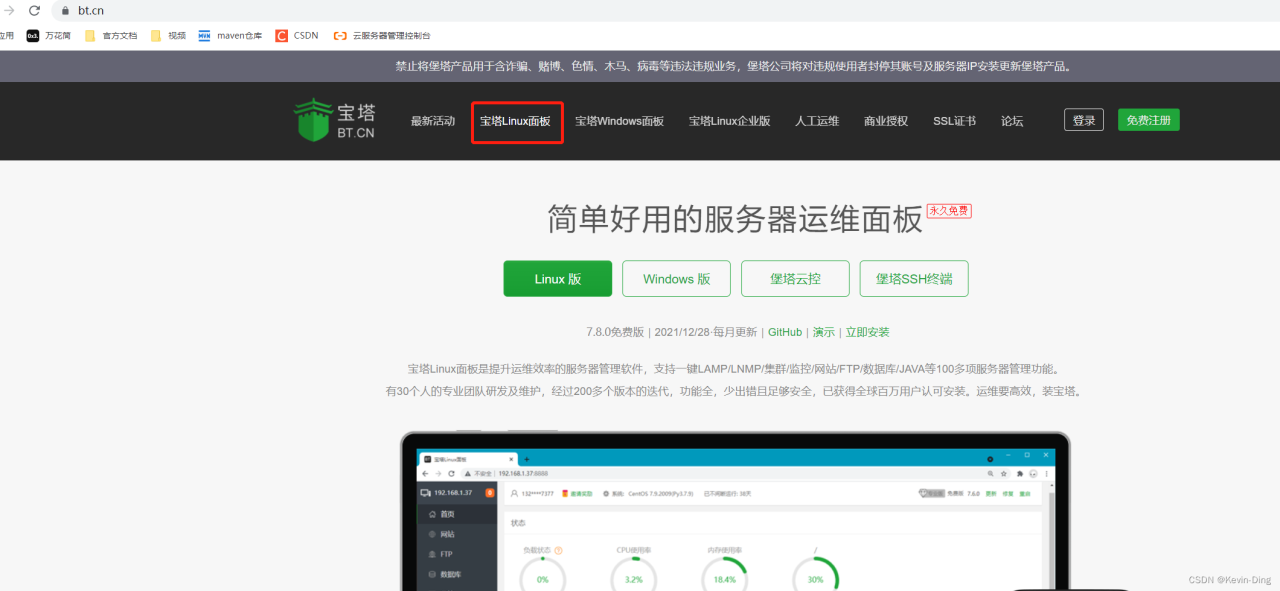1280x591 pixels.
Task: Open the 官方文档 bookmark
Action: [x=113, y=35]
